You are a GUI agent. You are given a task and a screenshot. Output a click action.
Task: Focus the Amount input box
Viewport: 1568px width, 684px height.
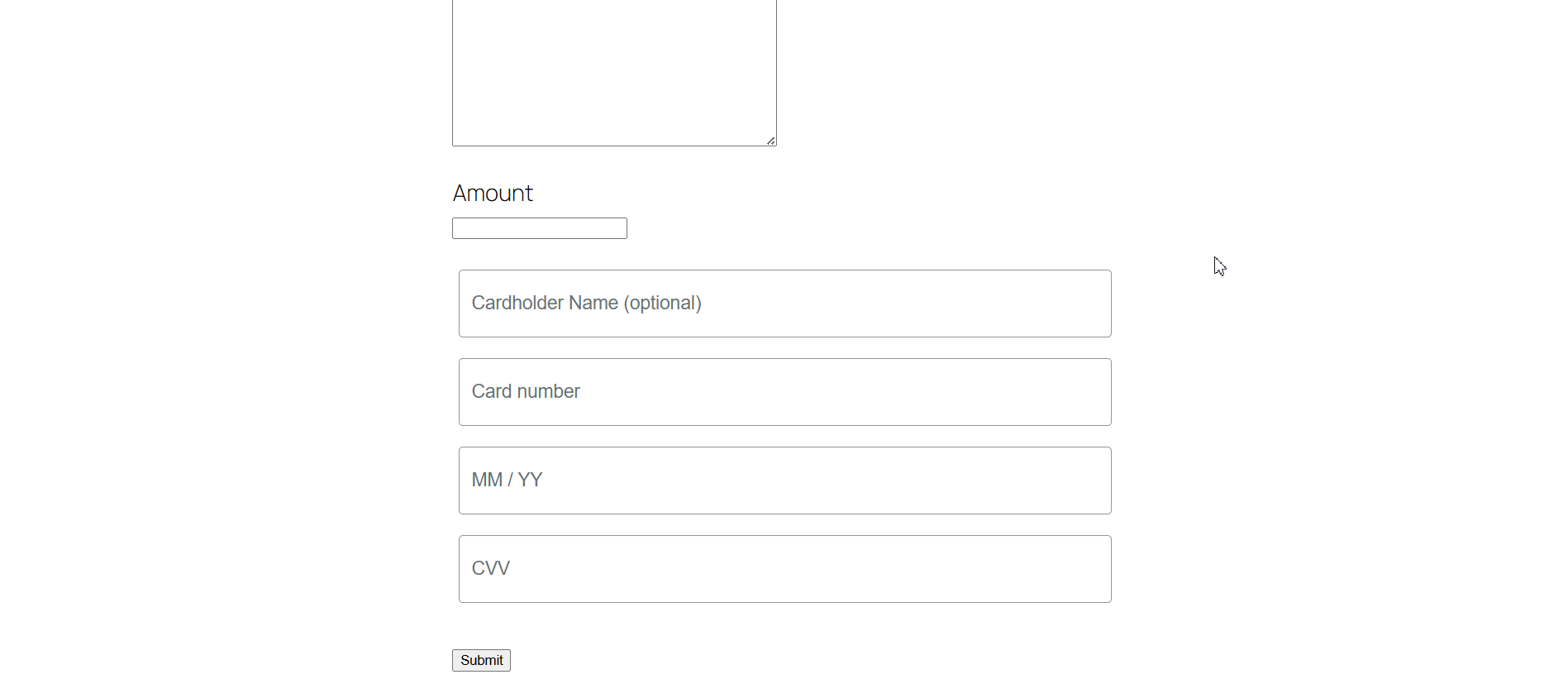tap(540, 228)
